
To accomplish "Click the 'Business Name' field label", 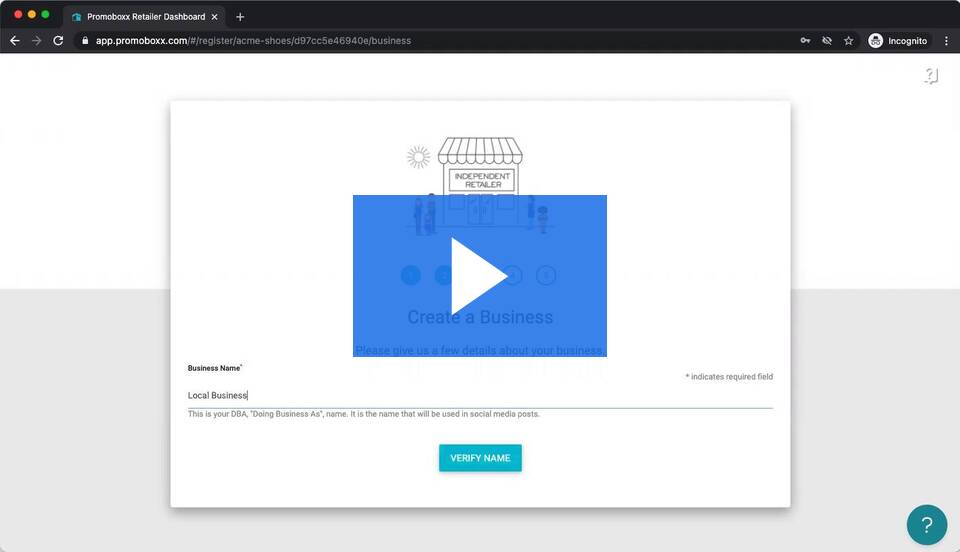I will click(x=214, y=368).
